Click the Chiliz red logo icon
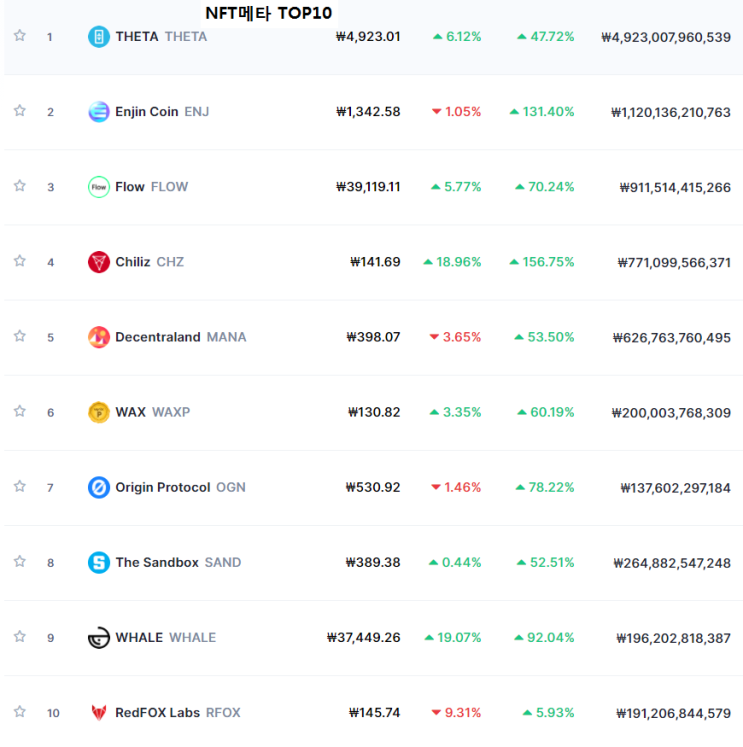The height and width of the screenshot is (747, 743). point(99,262)
